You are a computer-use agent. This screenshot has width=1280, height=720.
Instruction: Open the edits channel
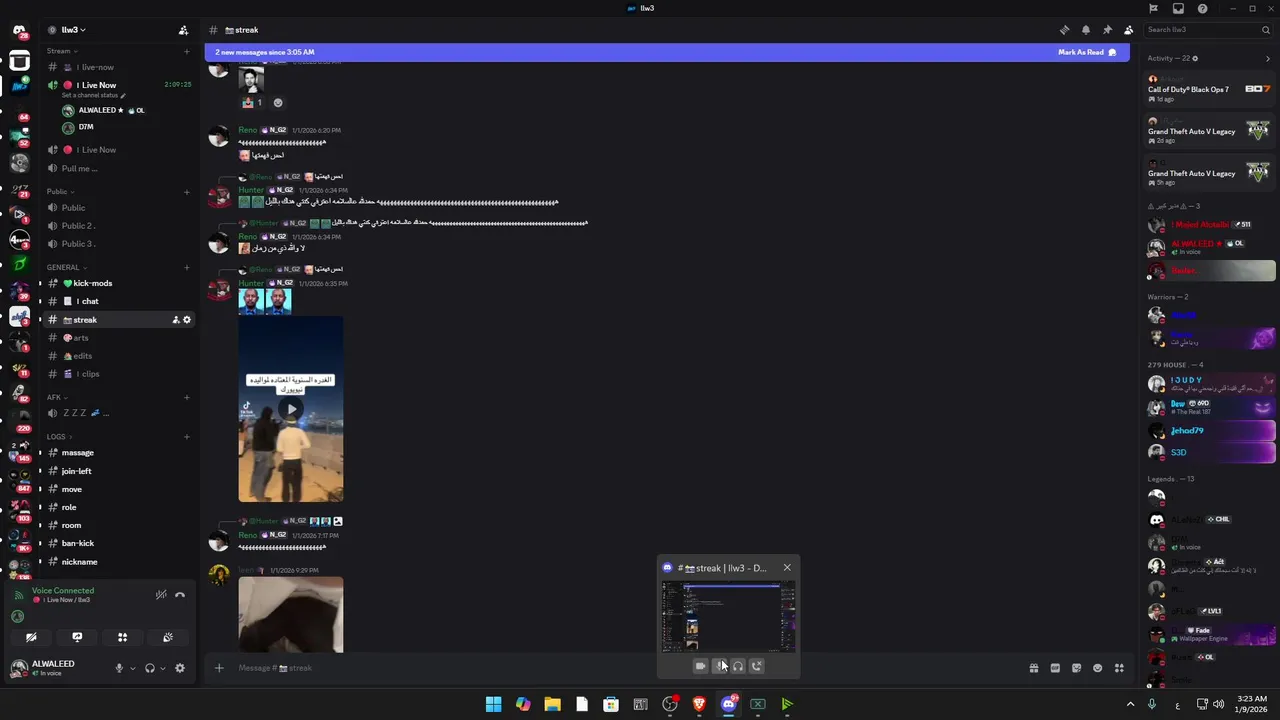pyautogui.click(x=118, y=356)
